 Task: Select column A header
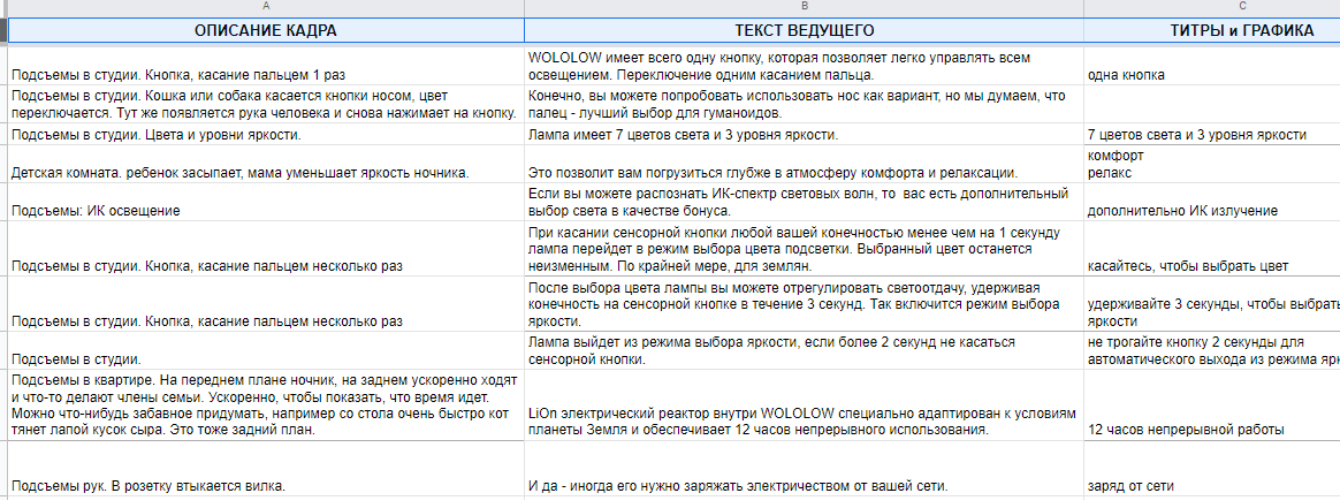[265, 7]
